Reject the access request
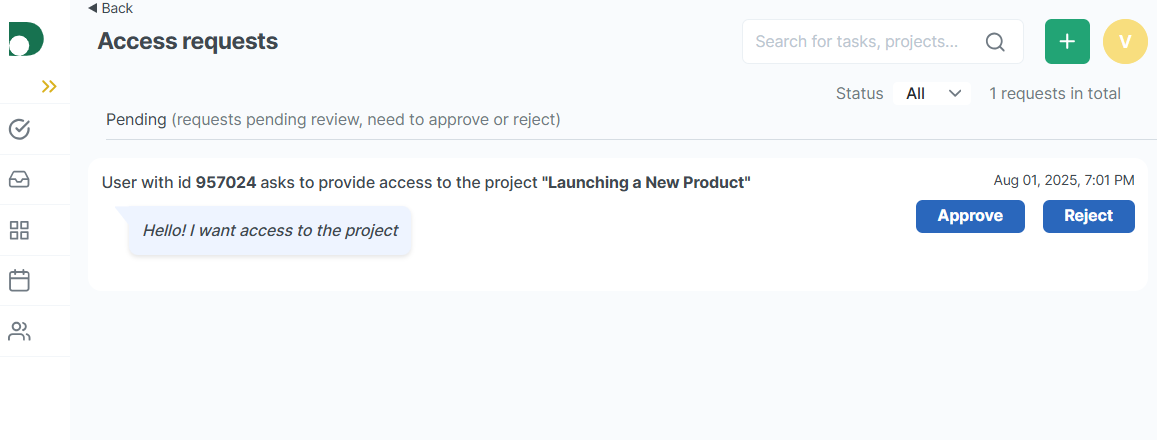Screen dimensions: 1157x440 (1088, 216)
